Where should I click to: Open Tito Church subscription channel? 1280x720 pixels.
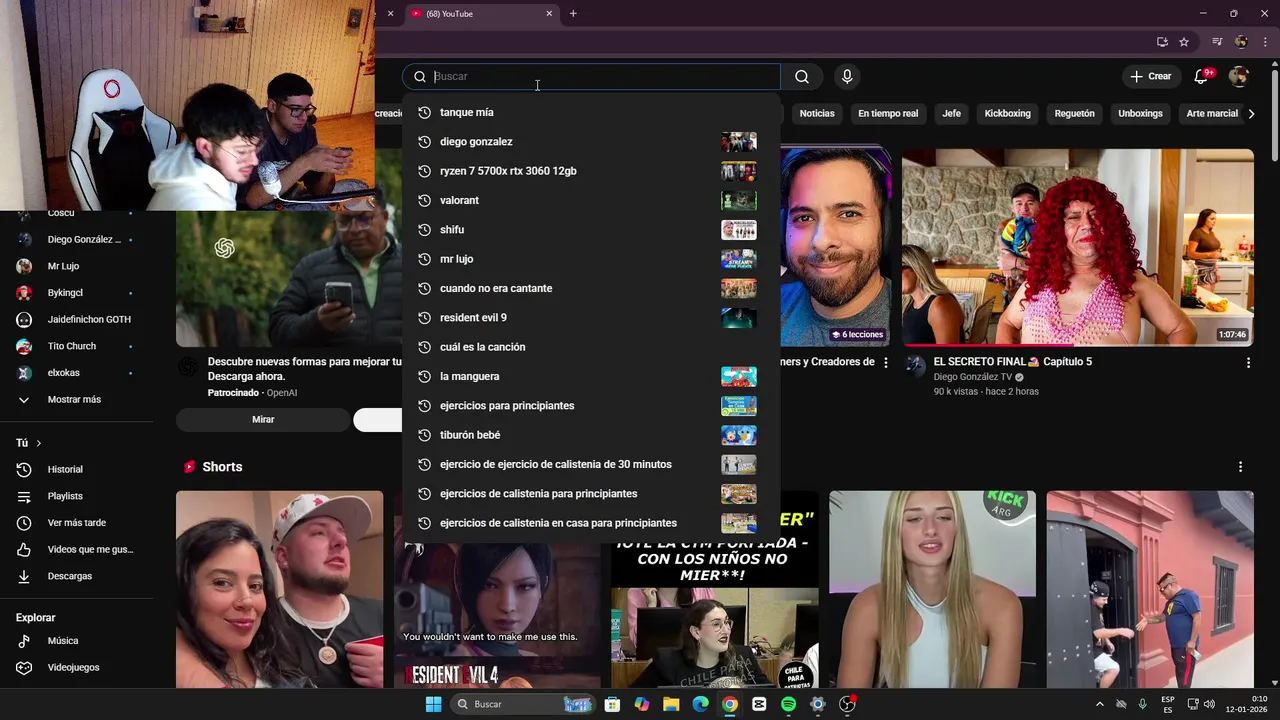coord(76,346)
